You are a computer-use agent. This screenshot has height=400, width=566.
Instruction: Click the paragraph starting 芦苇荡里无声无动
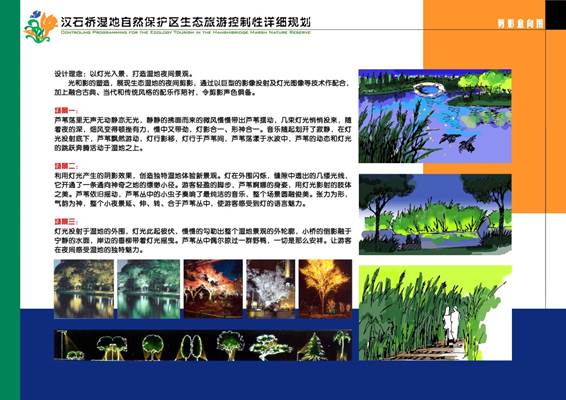point(203,134)
